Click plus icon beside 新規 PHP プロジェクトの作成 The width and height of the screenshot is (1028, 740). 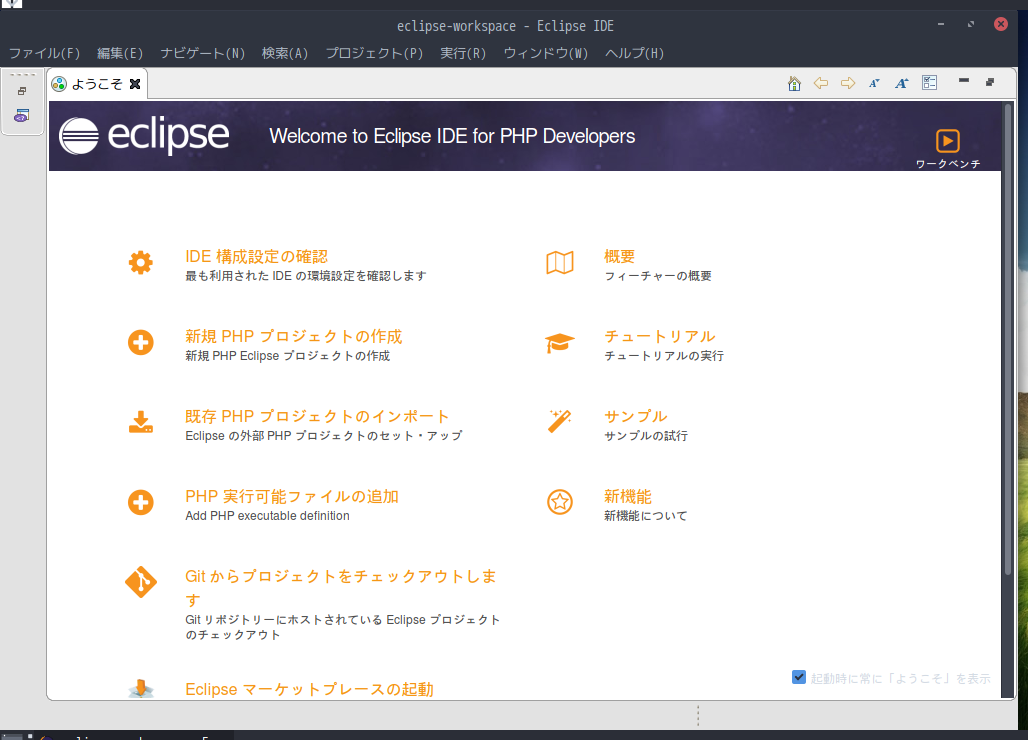(x=140, y=342)
